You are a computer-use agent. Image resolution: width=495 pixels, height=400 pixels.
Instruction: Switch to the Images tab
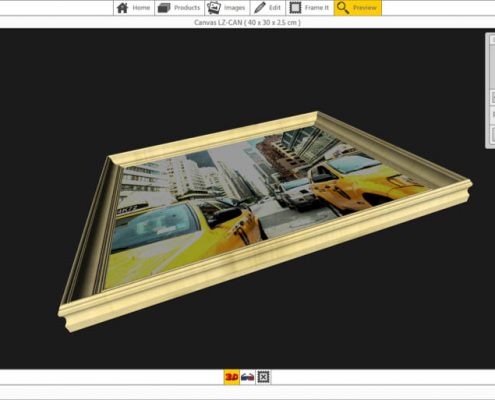(x=227, y=8)
